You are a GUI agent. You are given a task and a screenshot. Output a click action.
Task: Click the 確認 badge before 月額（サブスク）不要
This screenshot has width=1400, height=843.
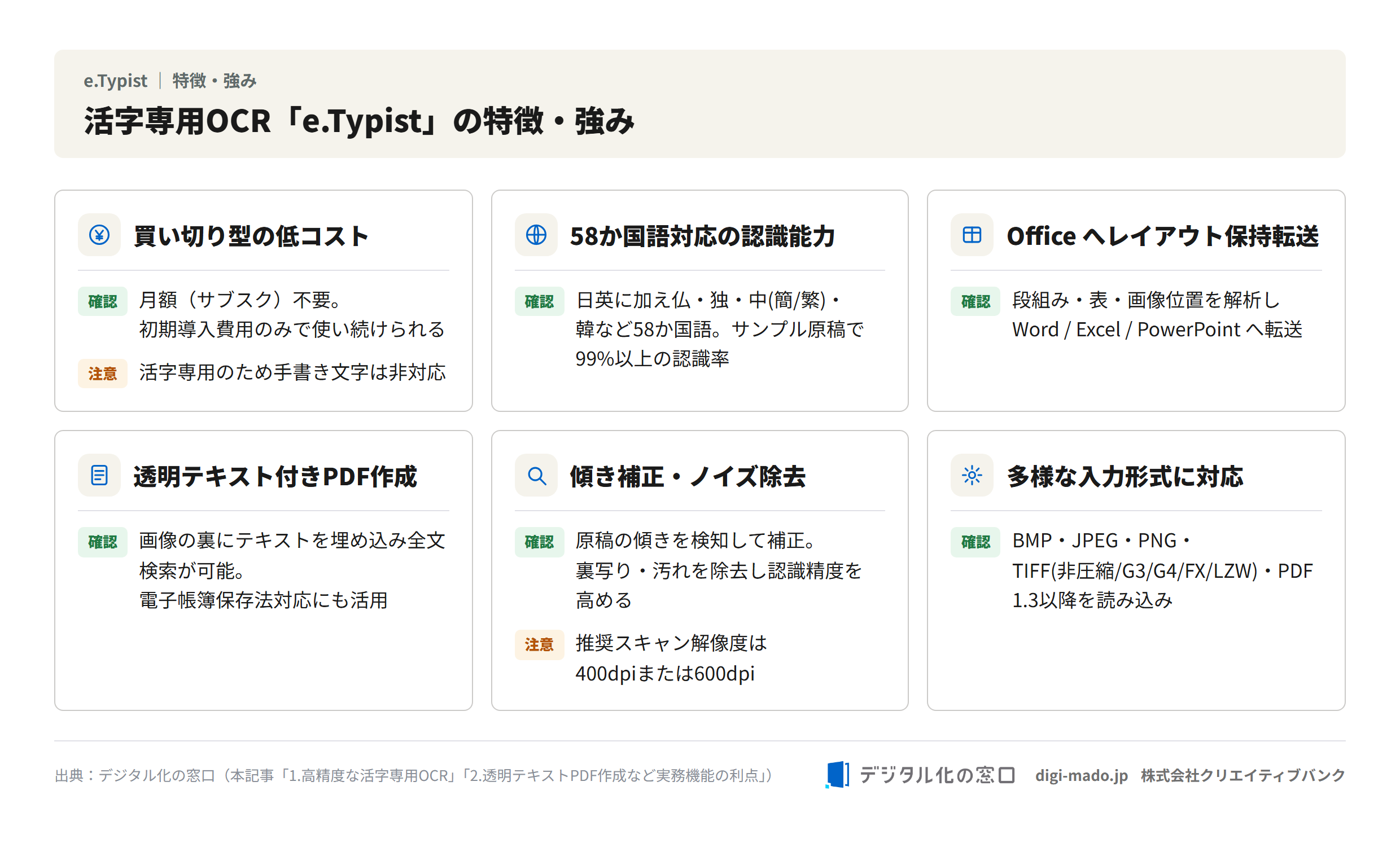102,301
